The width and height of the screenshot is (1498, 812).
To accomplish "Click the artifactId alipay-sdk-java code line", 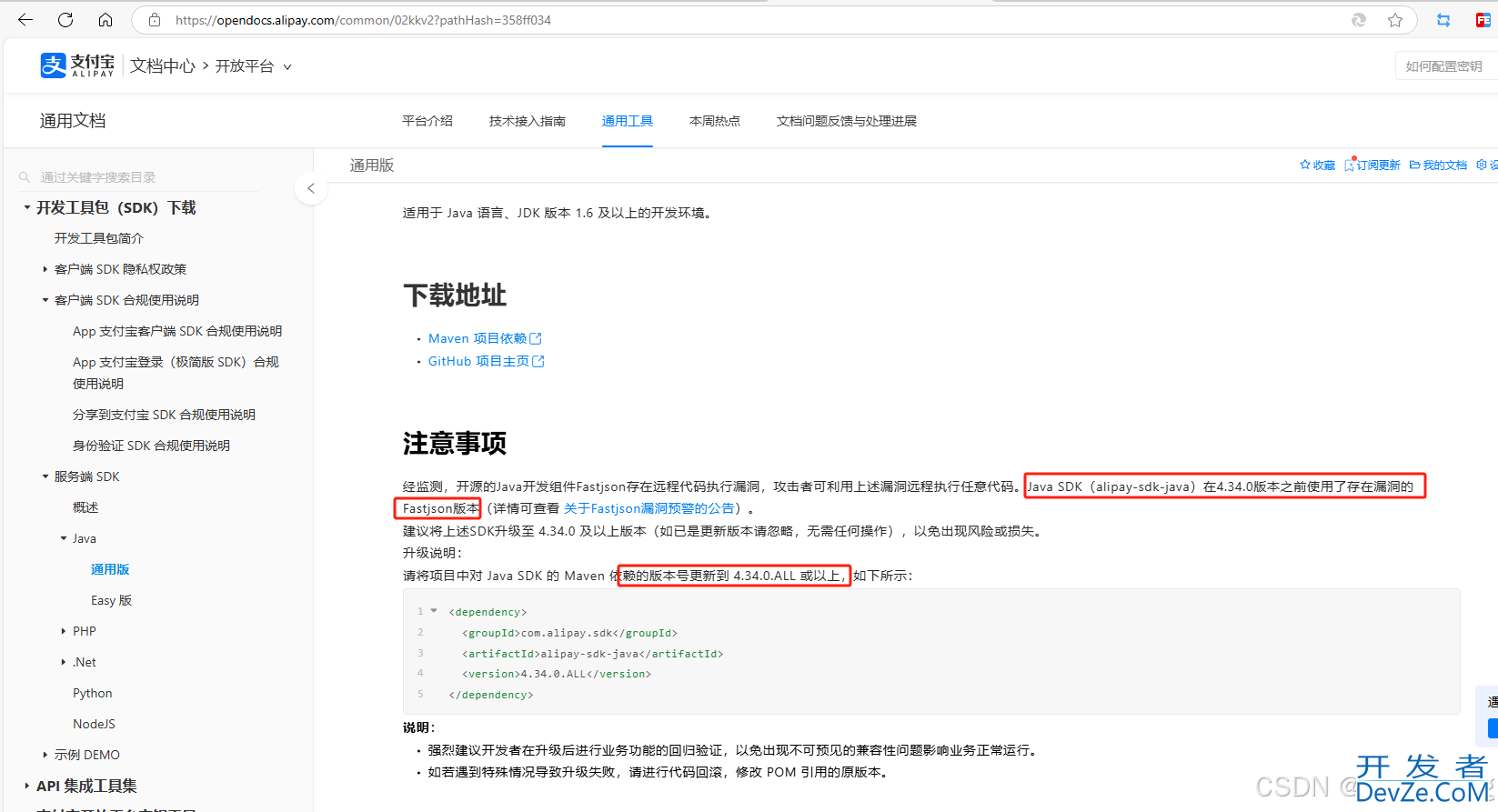I will coord(593,654).
